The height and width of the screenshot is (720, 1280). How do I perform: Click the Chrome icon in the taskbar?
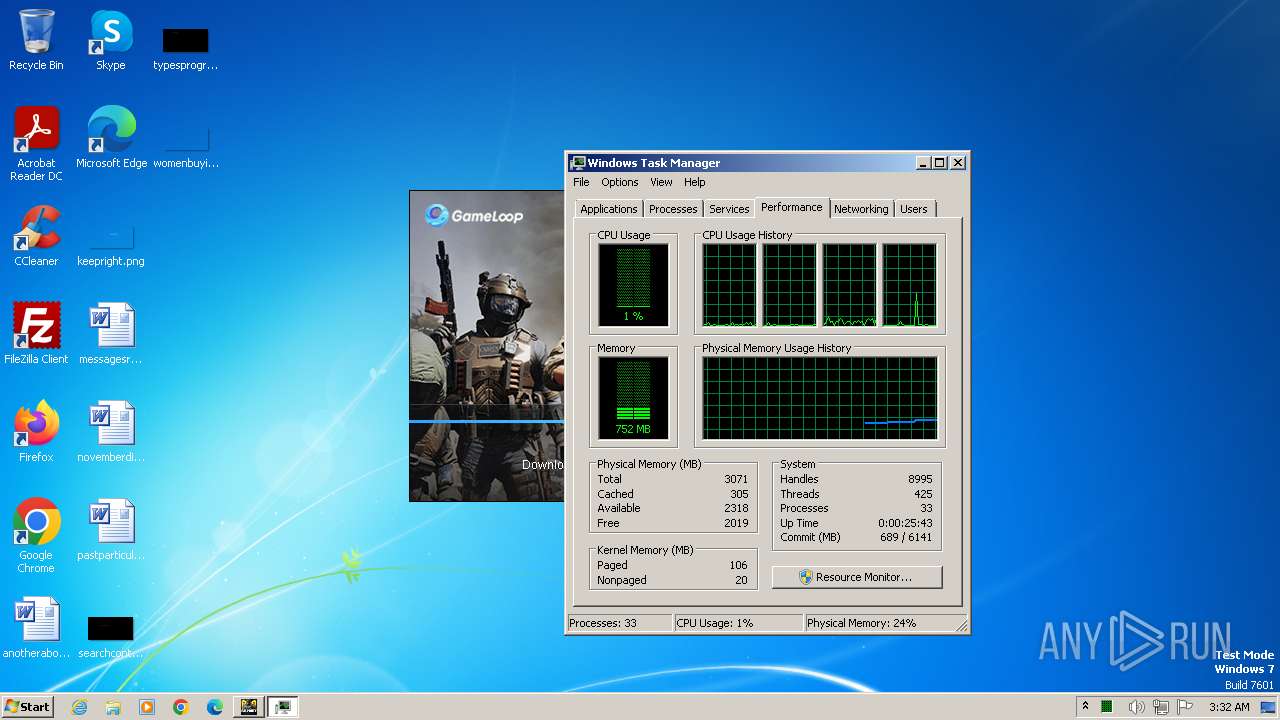(x=181, y=707)
